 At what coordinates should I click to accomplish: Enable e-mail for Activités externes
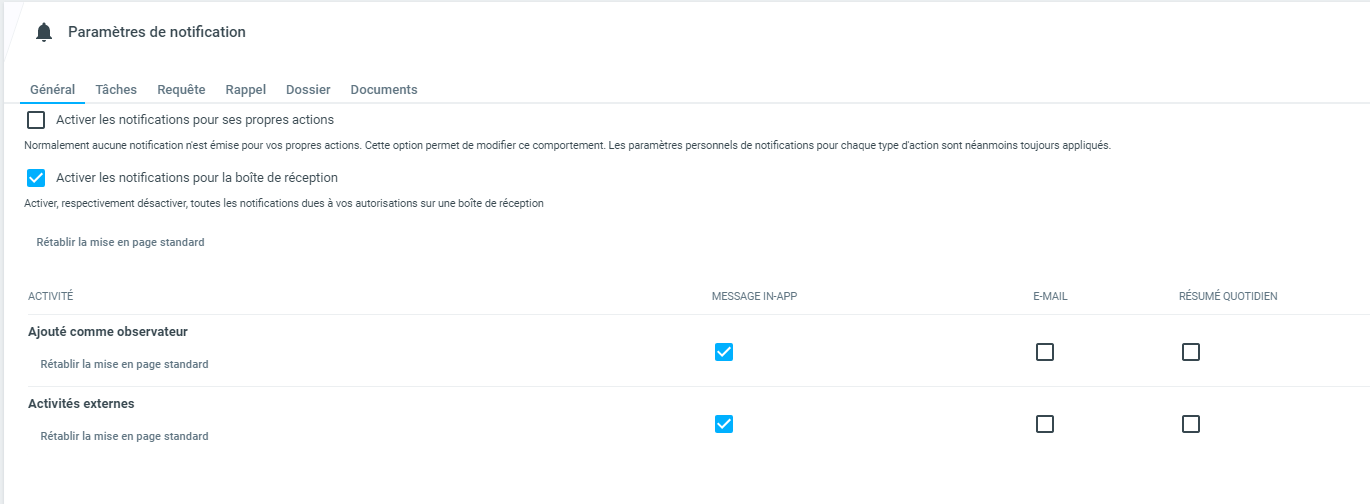1045,424
